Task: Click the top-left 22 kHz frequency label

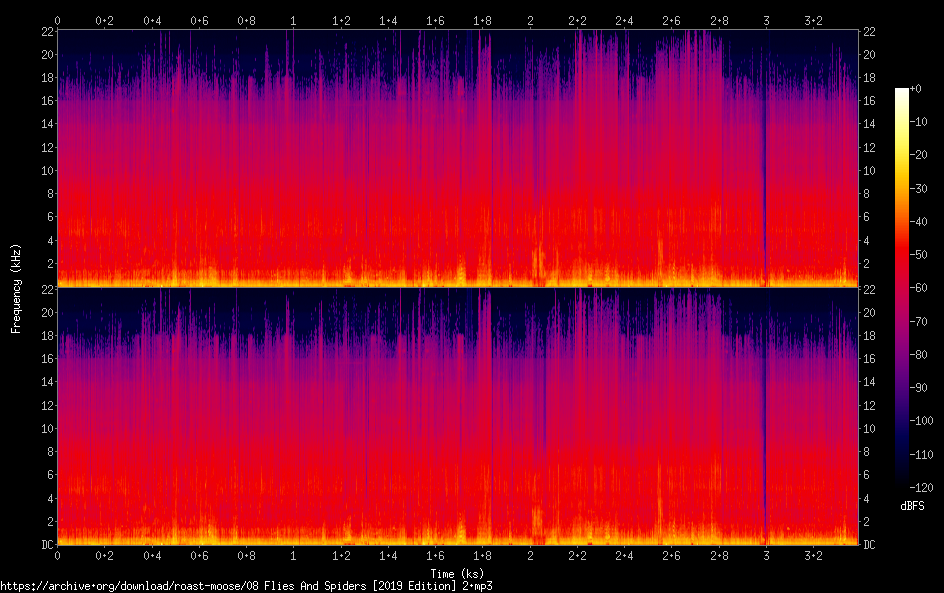Action: [44, 32]
